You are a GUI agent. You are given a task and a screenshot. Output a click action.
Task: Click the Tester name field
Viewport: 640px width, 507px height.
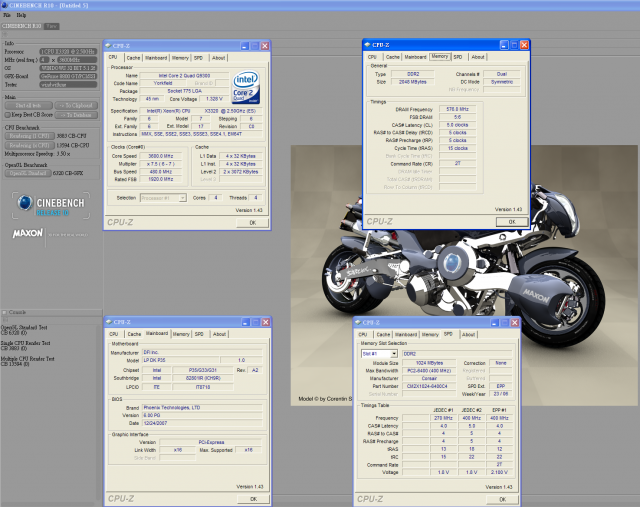pos(68,84)
